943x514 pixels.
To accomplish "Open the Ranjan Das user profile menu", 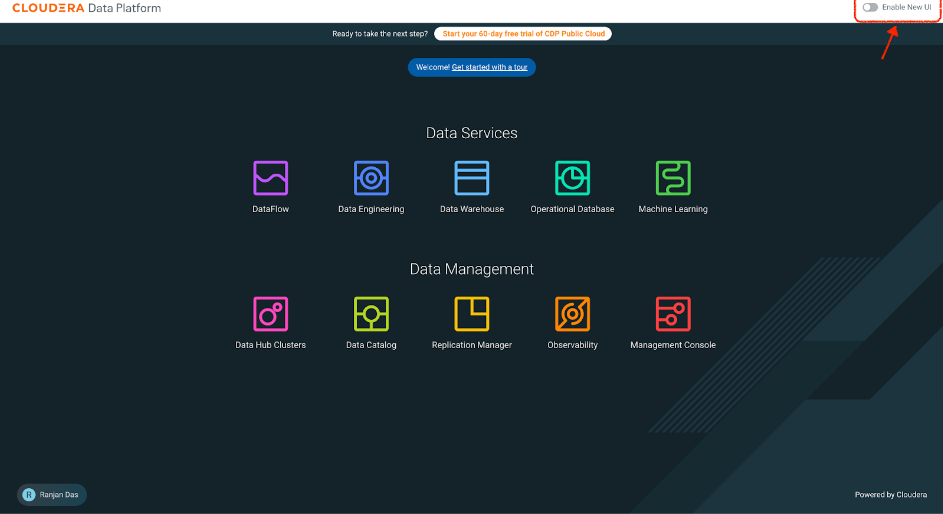I will pyautogui.click(x=52, y=494).
